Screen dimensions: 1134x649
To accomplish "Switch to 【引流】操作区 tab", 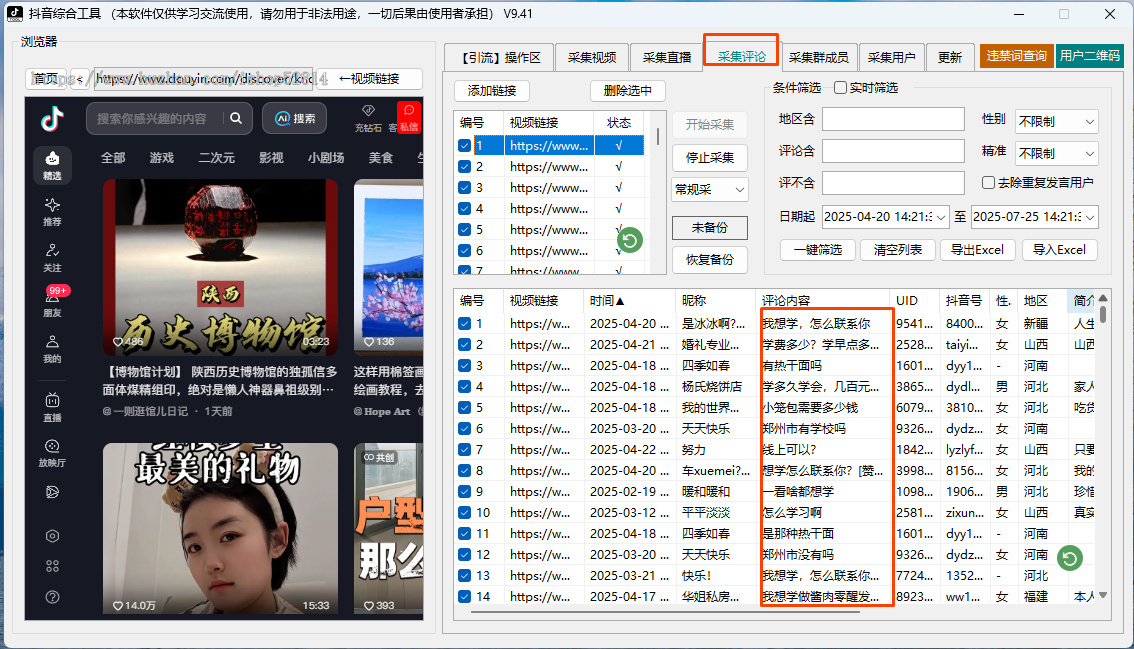I will coord(499,57).
